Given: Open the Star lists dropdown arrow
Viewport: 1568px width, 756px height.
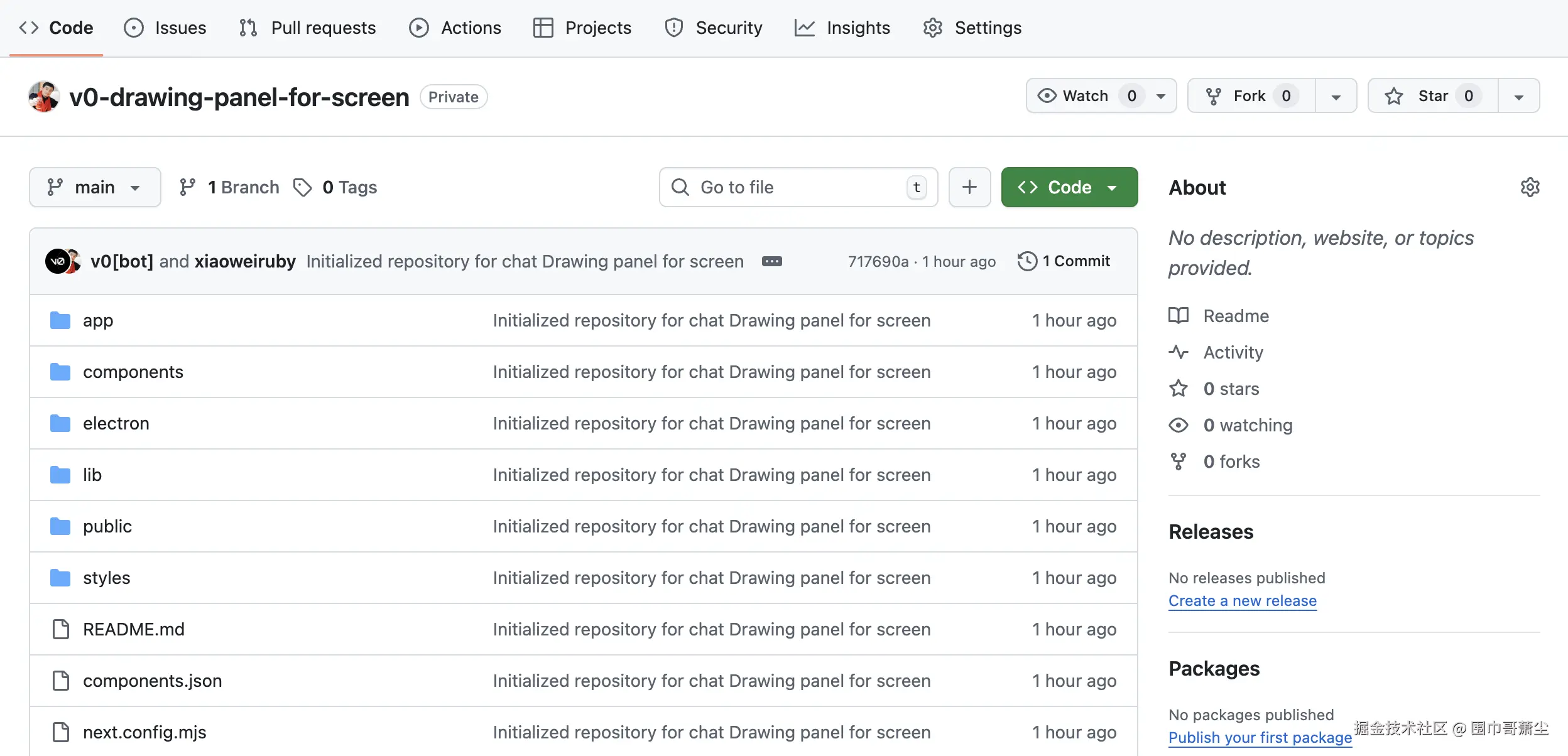Looking at the screenshot, I should [x=1518, y=96].
